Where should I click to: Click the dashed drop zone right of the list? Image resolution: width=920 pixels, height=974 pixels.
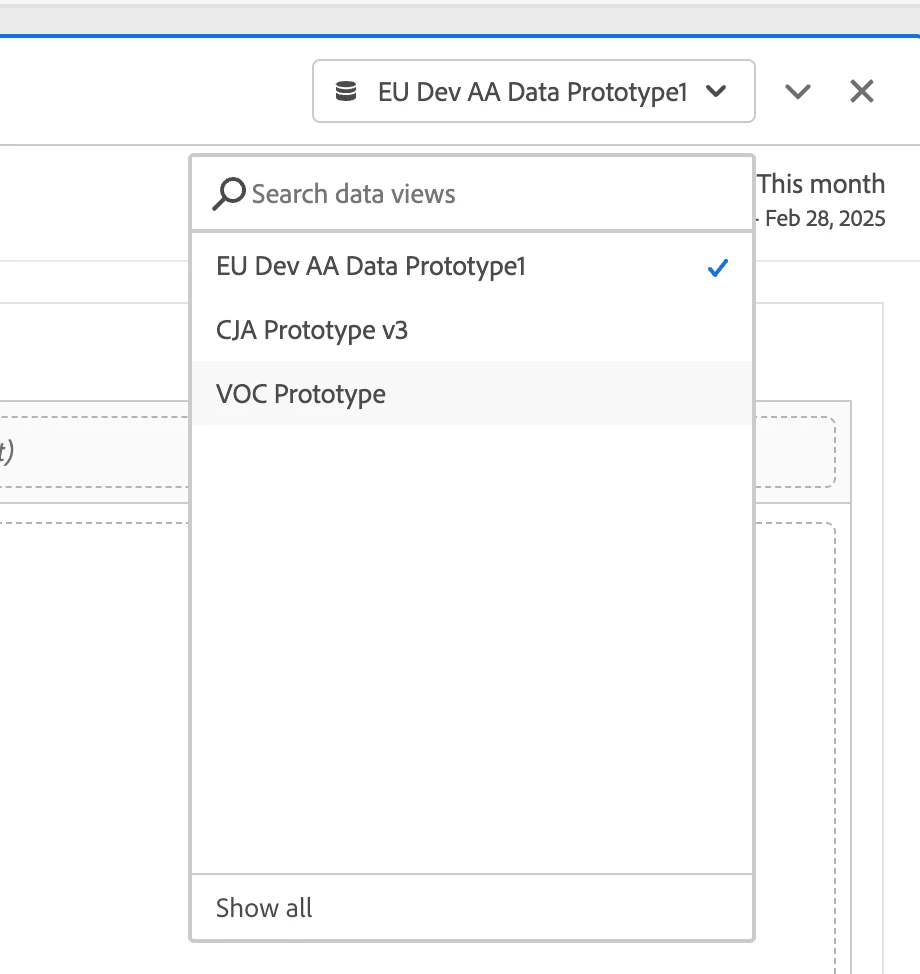794,452
